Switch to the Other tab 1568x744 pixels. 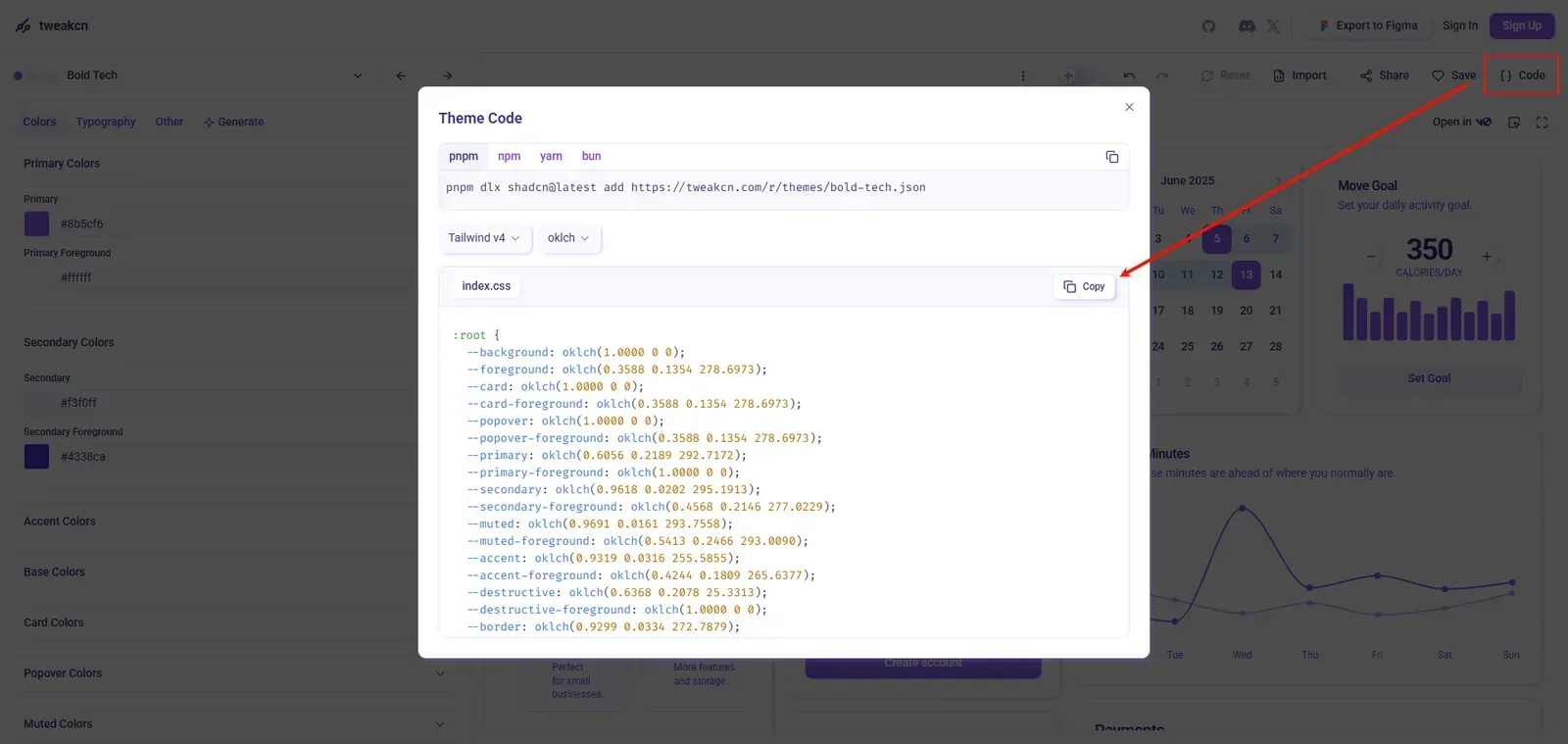pos(170,123)
